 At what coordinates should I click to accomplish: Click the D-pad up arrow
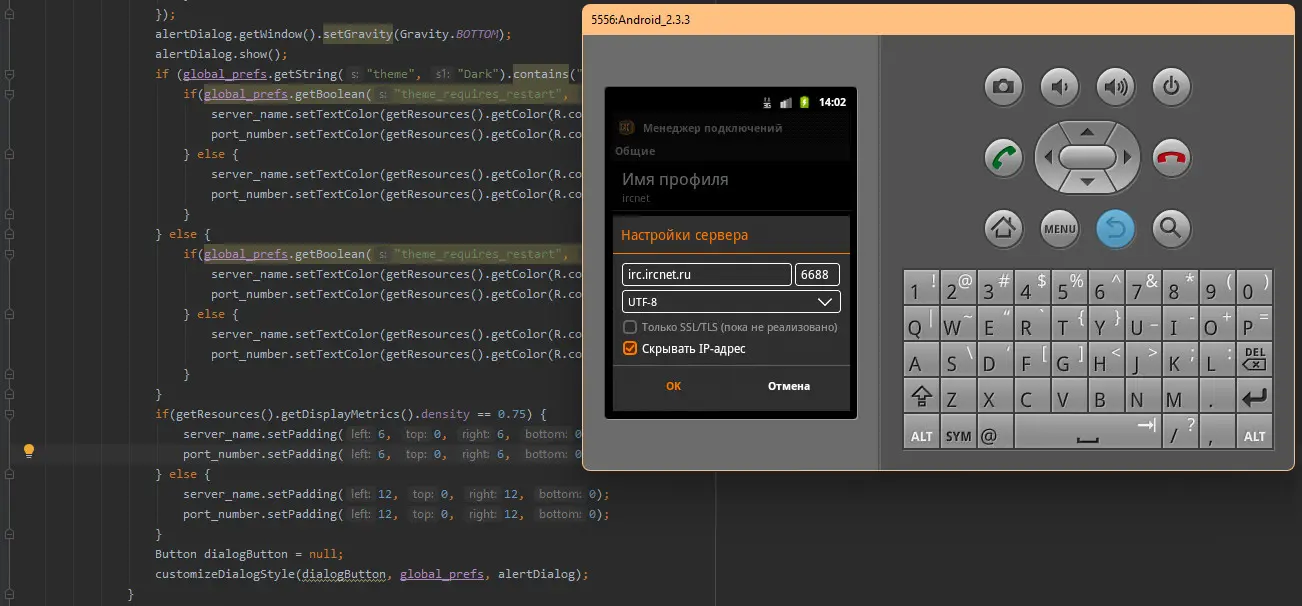1087,133
